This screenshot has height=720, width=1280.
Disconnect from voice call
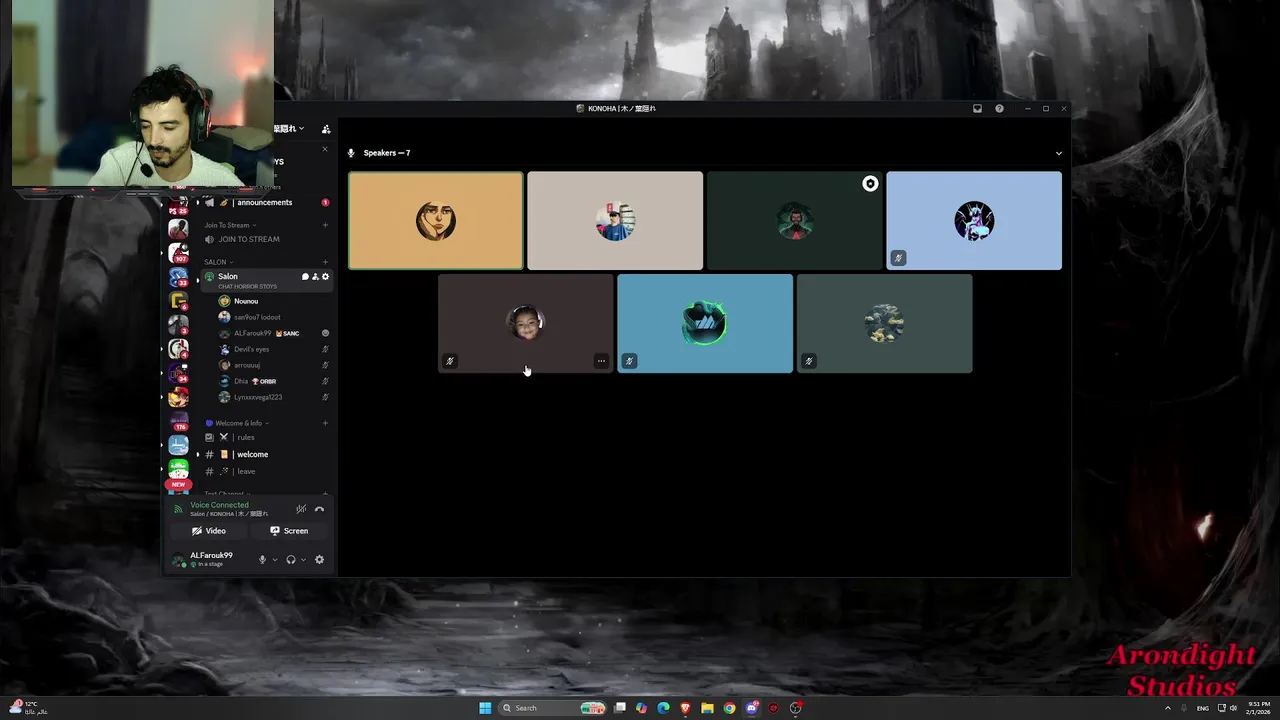tap(320, 509)
